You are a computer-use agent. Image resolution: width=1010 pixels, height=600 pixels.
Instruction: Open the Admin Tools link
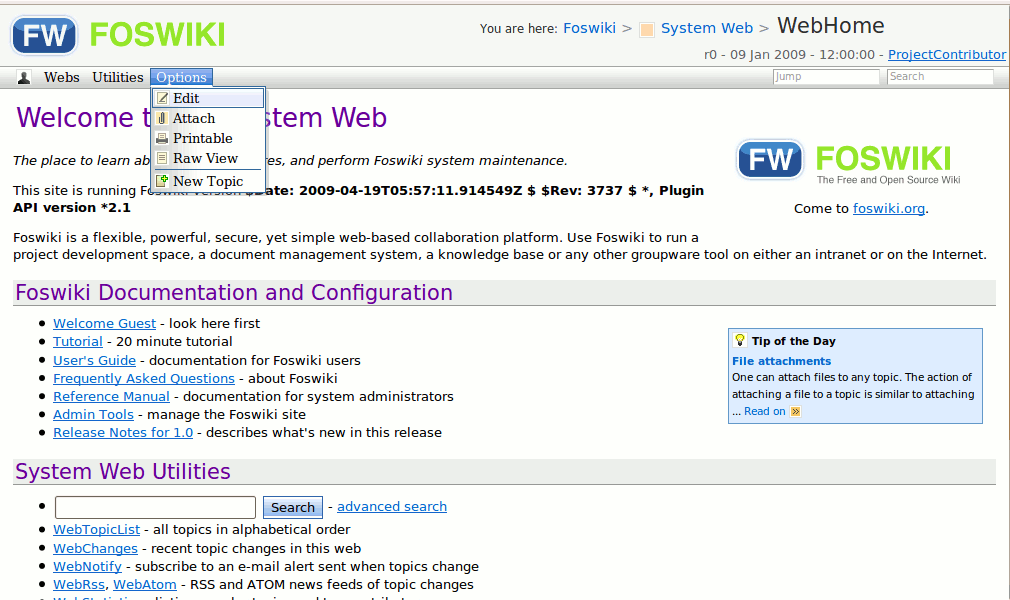93,414
